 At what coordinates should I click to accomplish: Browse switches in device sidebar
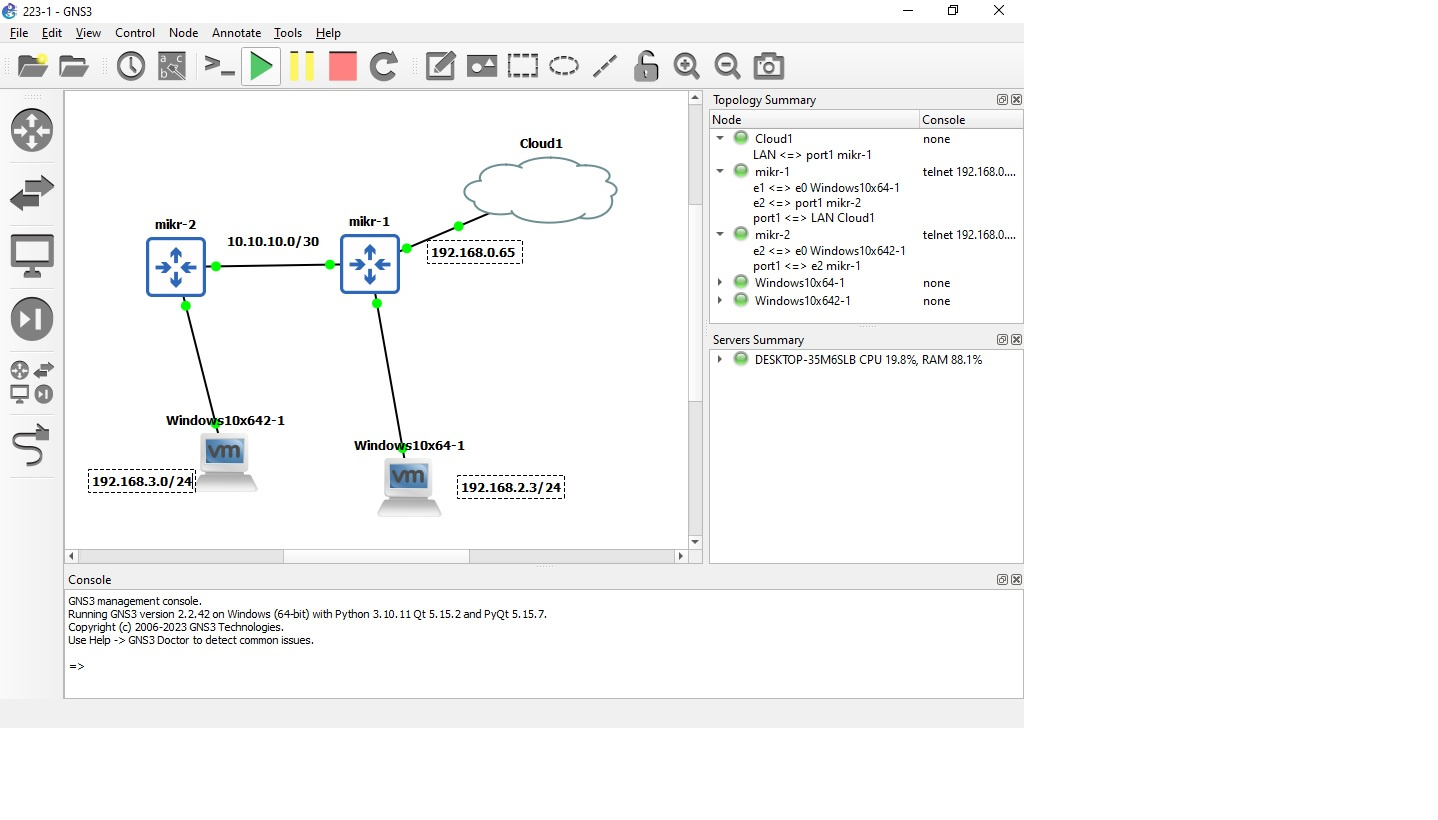point(32,193)
